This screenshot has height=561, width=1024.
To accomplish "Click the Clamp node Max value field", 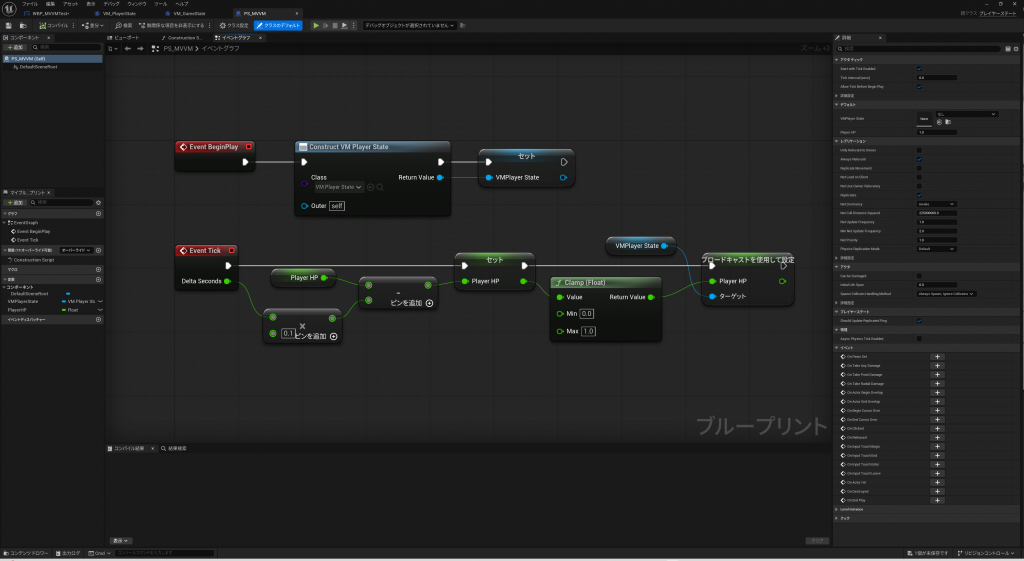I will [587, 330].
